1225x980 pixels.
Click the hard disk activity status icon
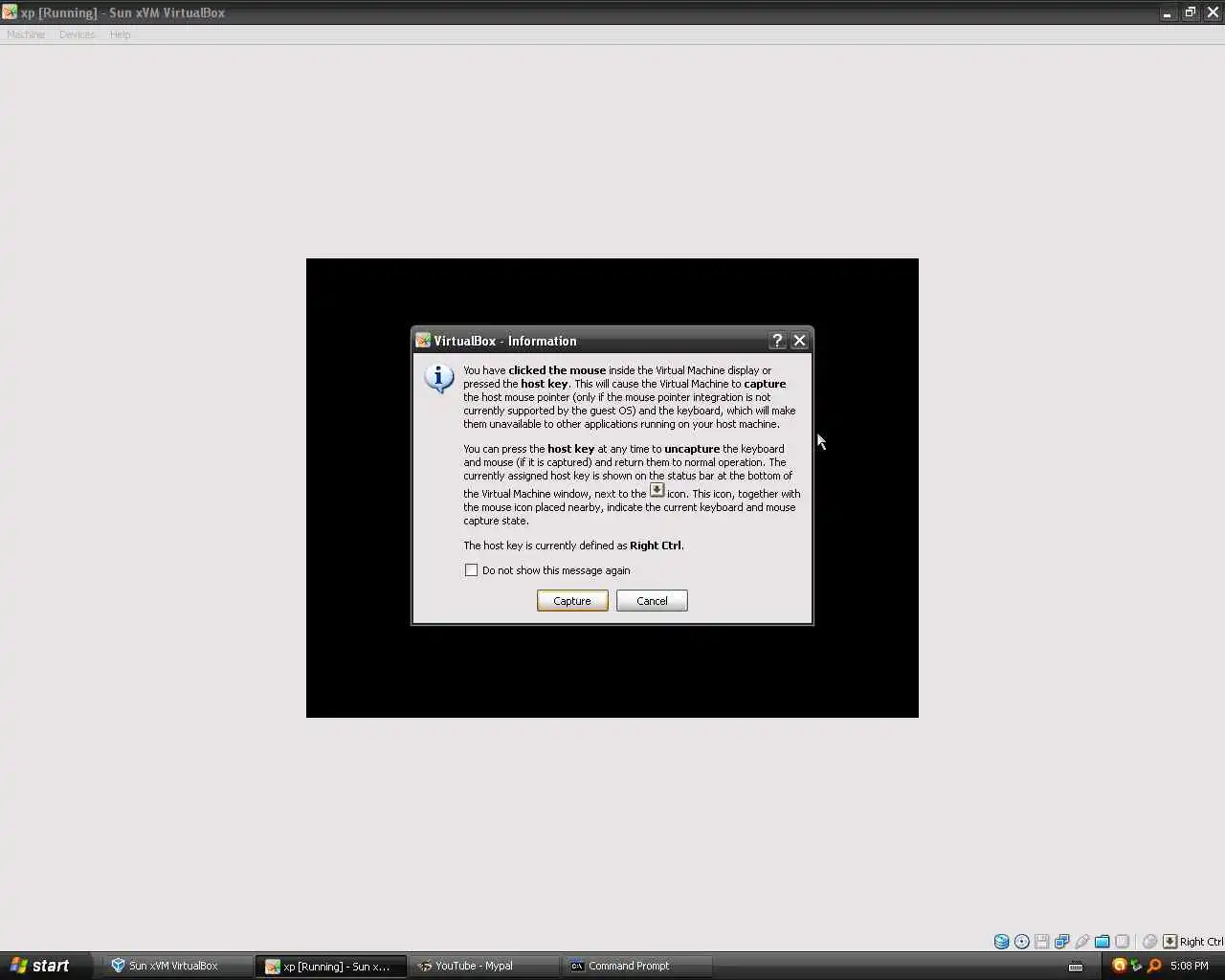point(1001,942)
